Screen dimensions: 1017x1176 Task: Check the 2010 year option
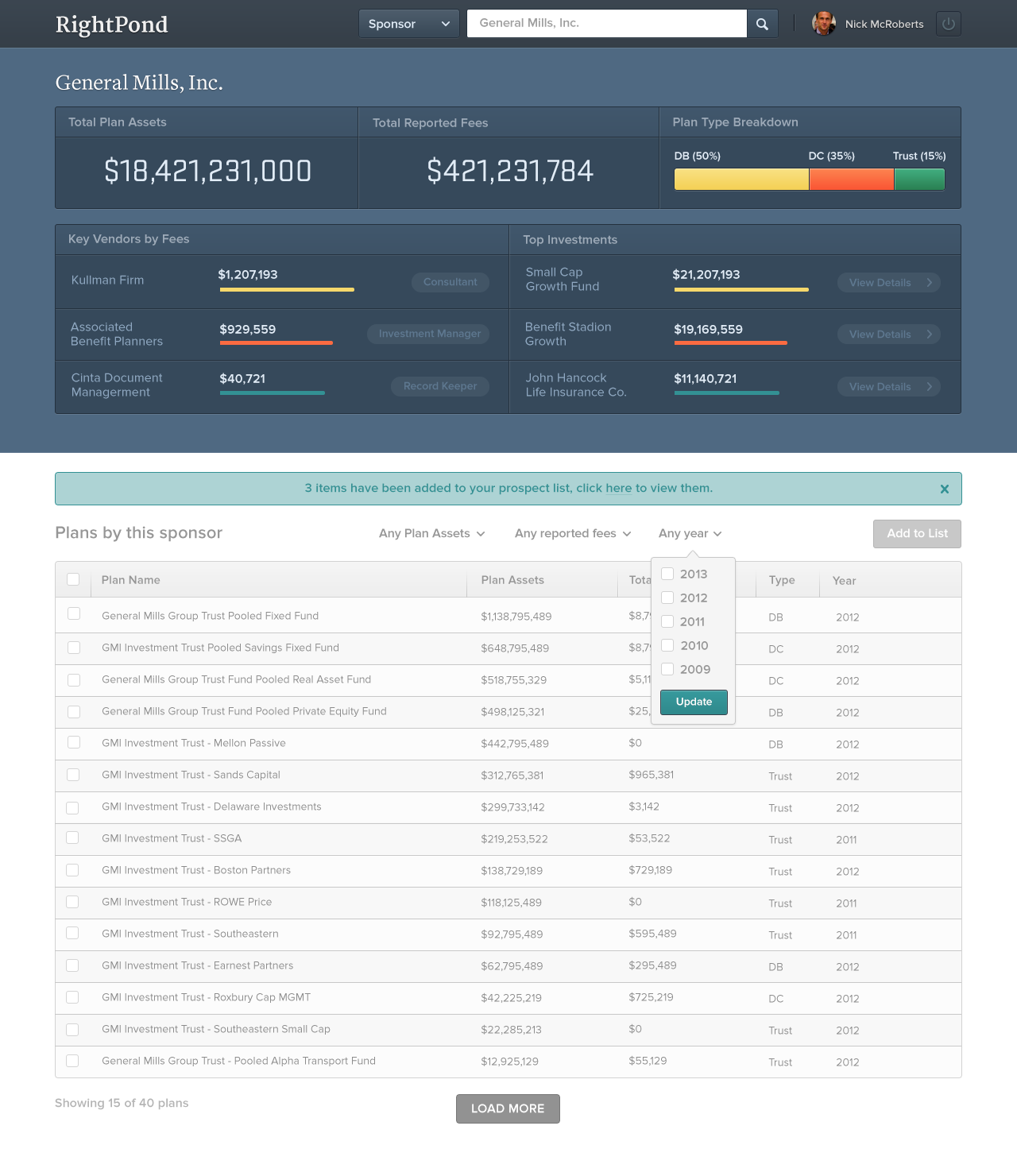click(x=667, y=645)
